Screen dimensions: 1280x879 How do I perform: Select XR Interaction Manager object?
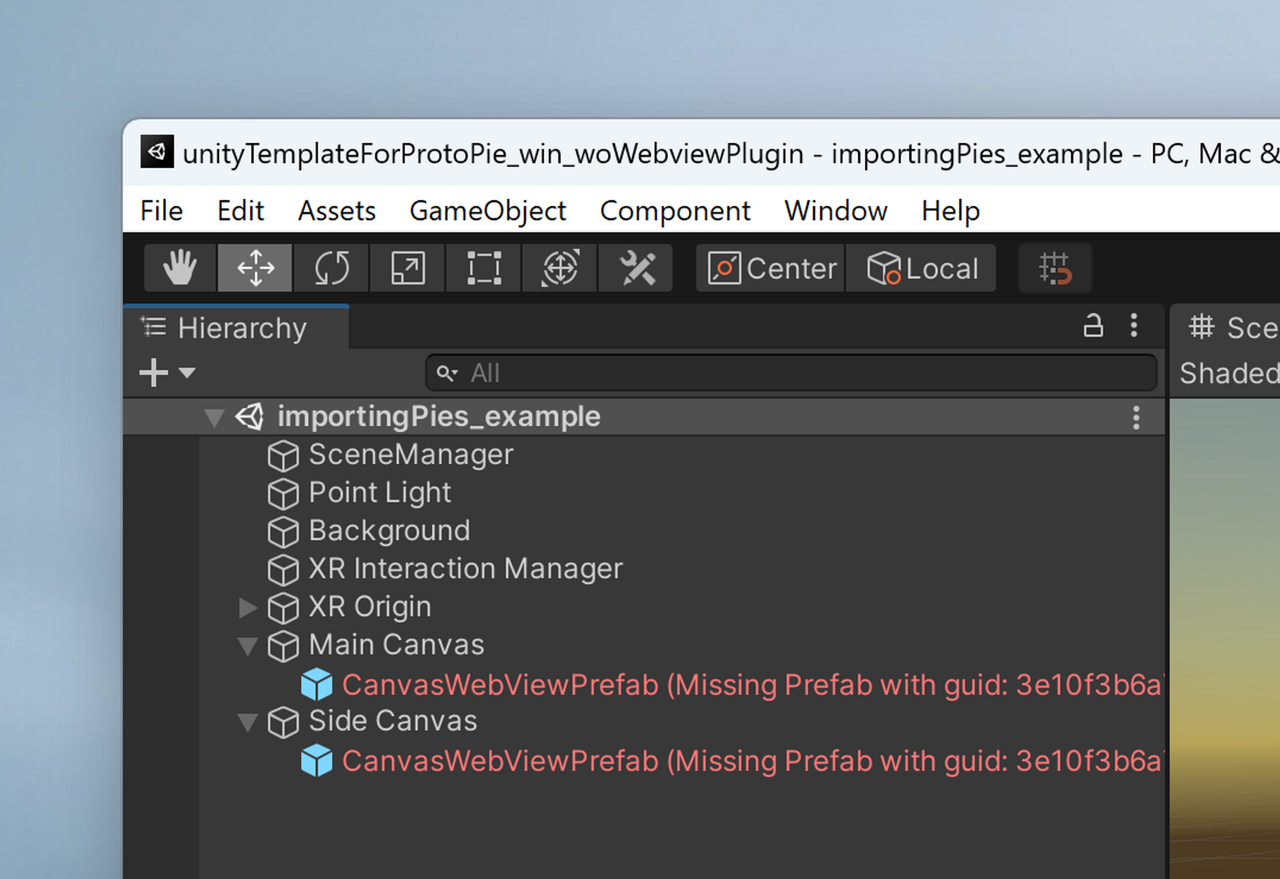[x=466, y=569]
